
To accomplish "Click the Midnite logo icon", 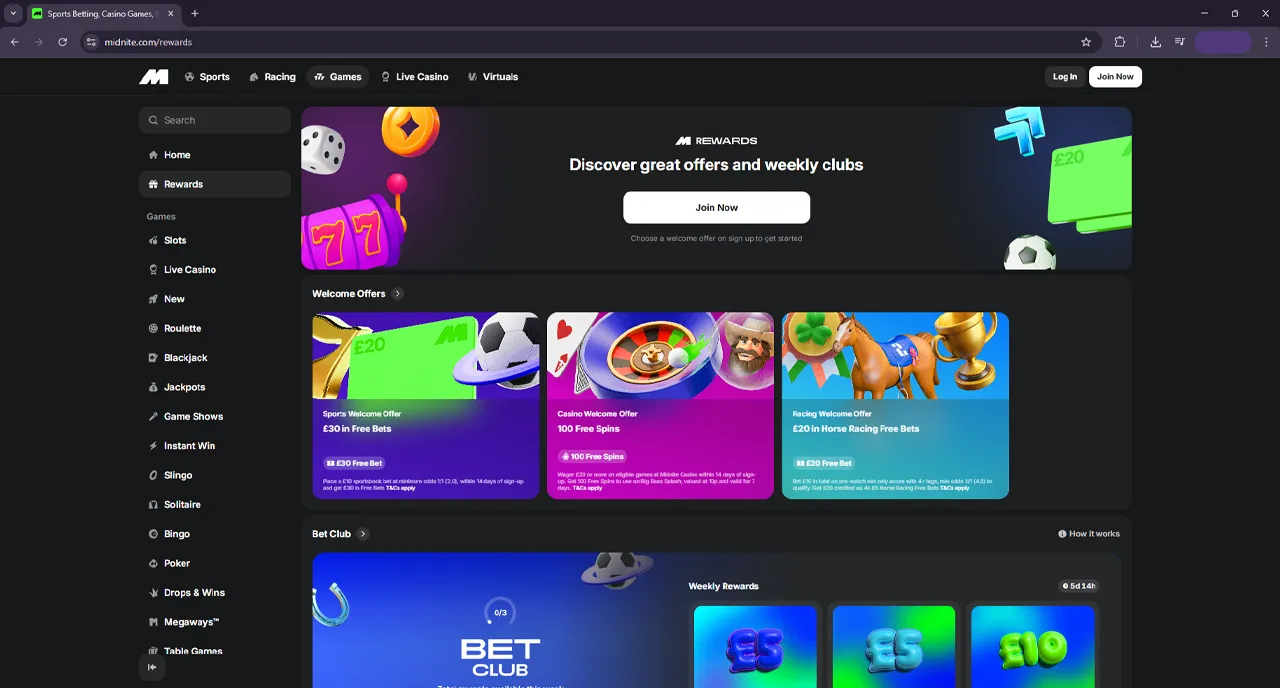I will (154, 77).
